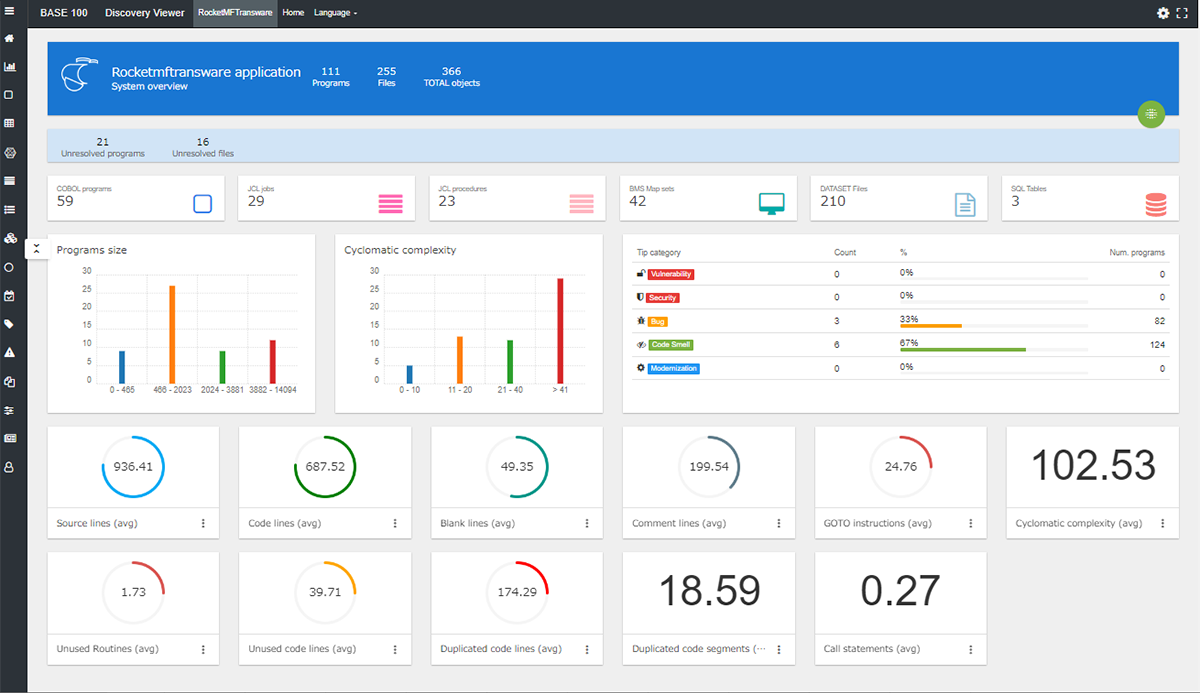Open the DATASET Files card

click(901, 198)
